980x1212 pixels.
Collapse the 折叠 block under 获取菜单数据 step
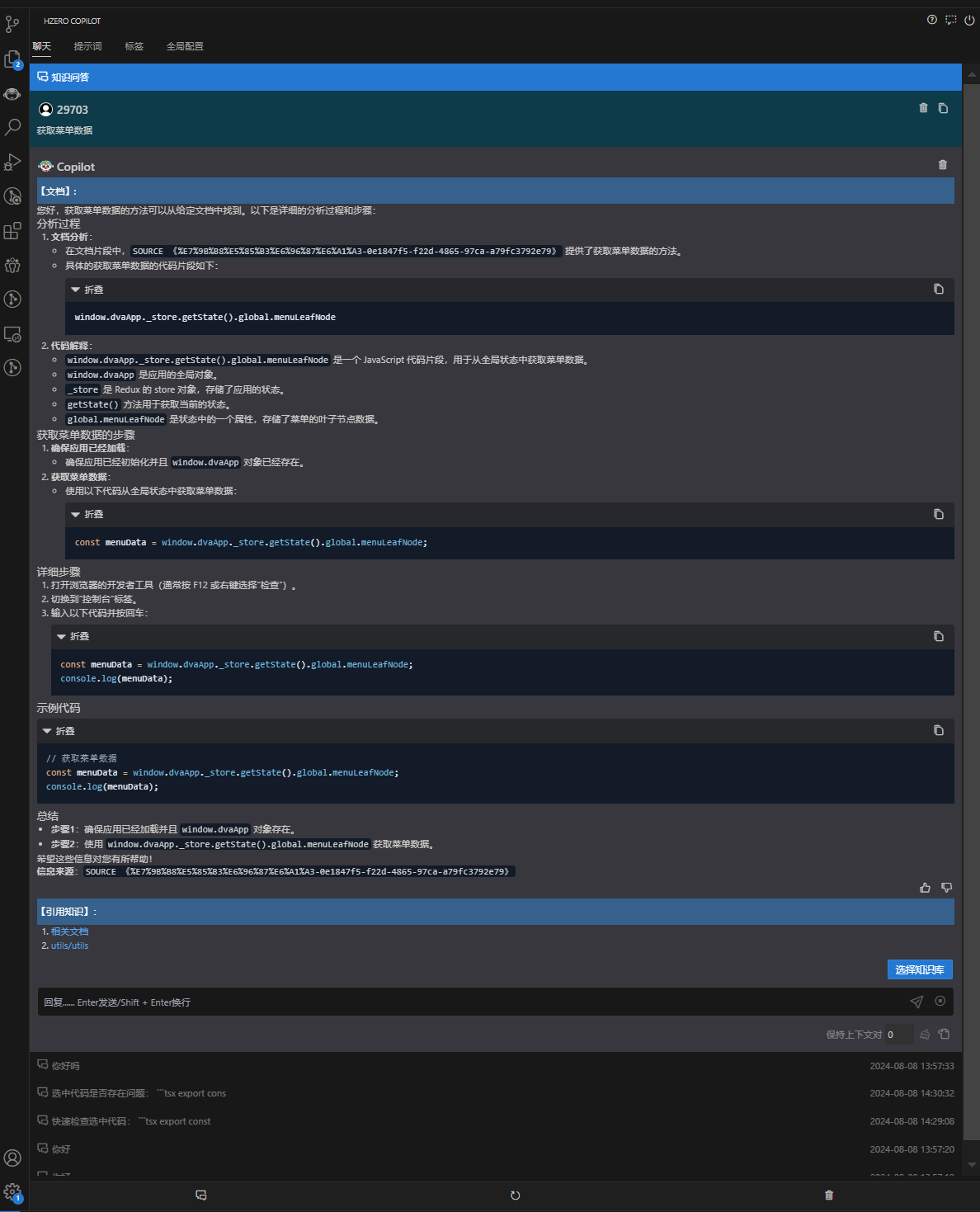[87, 514]
